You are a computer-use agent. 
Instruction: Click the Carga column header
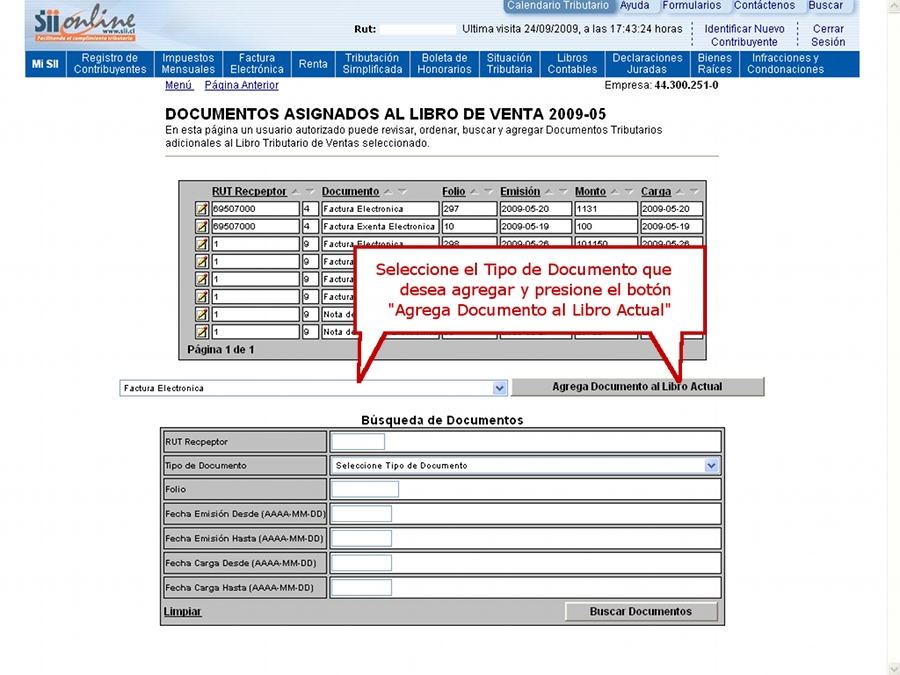point(656,192)
